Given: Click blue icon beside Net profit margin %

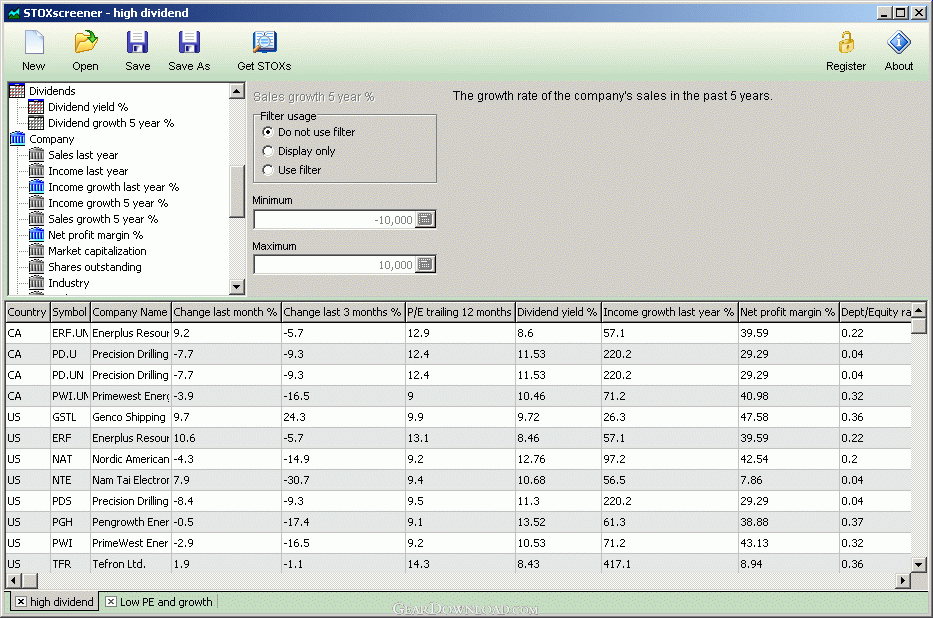Looking at the screenshot, I should coord(36,235).
